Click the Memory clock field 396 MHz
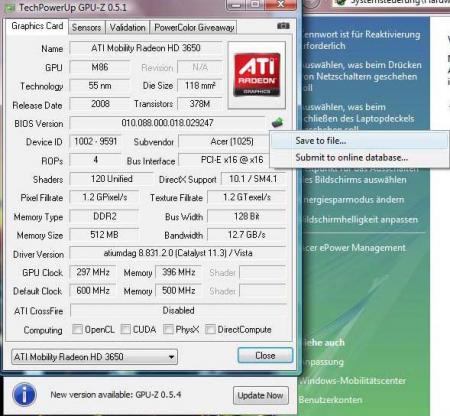Image resolution: width=450 pixels, height=416 pixels. click(179, 272)
